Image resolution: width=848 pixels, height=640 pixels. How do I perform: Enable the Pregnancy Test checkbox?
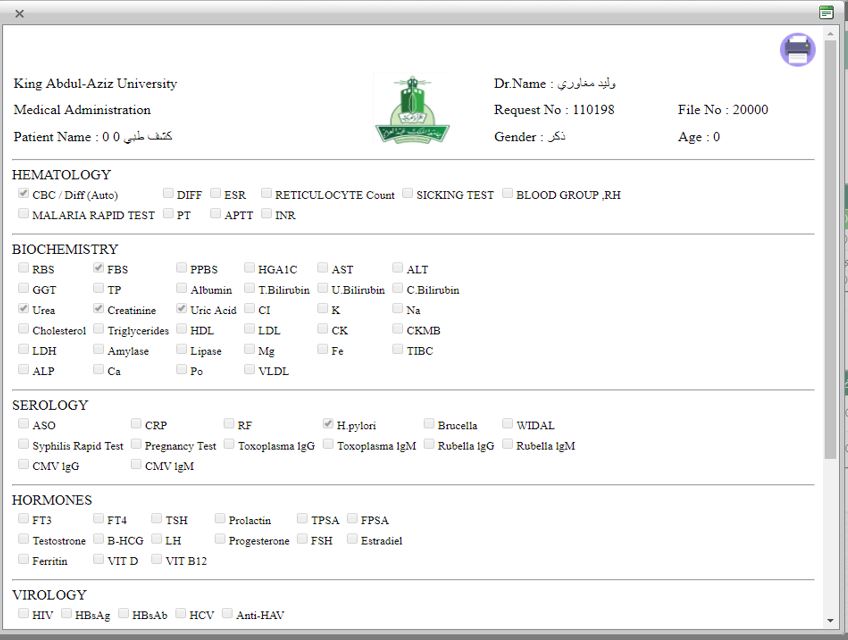[136, 445]
